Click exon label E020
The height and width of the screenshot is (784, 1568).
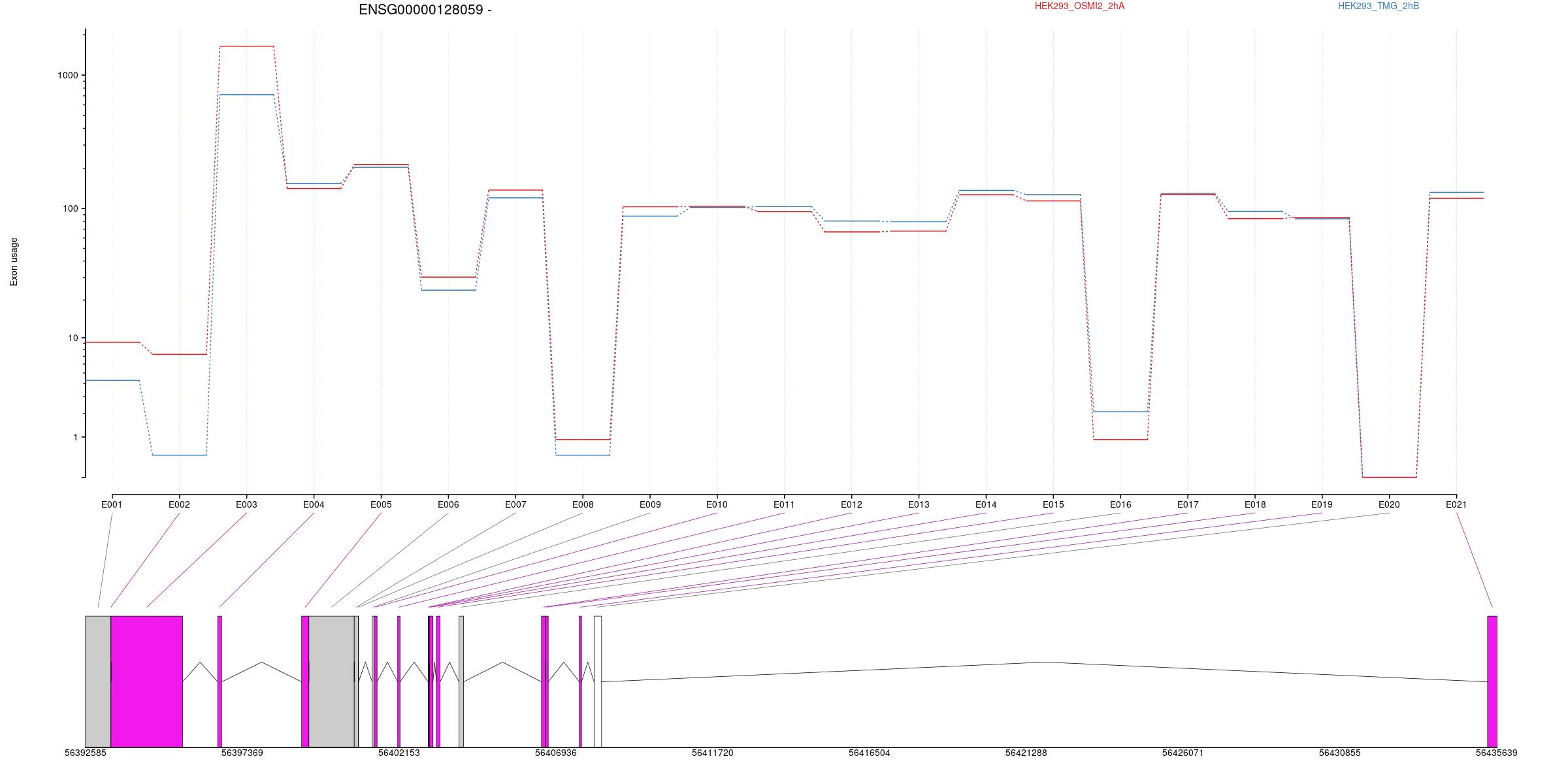[x=1389, y=504]
